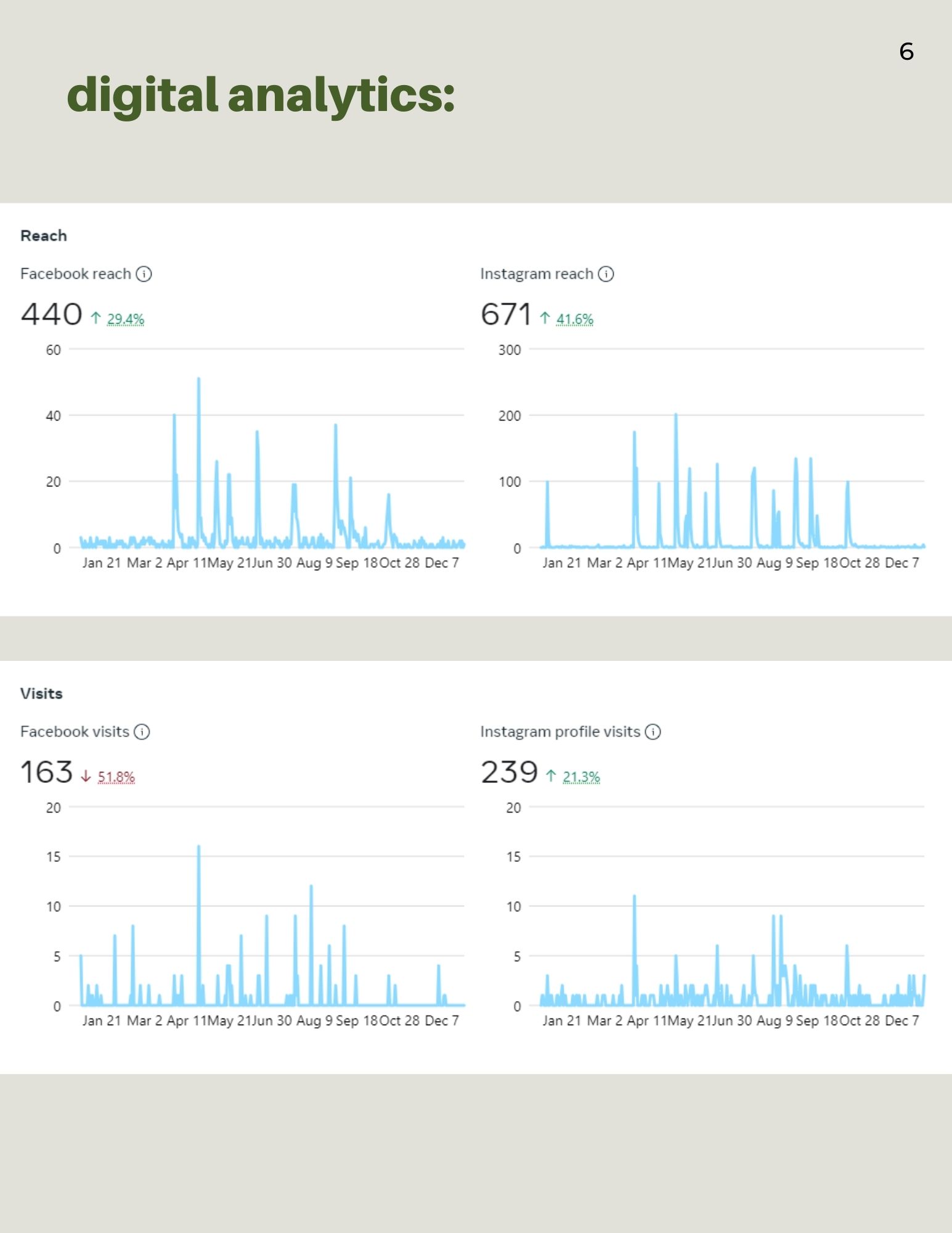Open the 41.6% Instagram reach change link
This screenshot has width=952, height=1233.
pos(575,319)
